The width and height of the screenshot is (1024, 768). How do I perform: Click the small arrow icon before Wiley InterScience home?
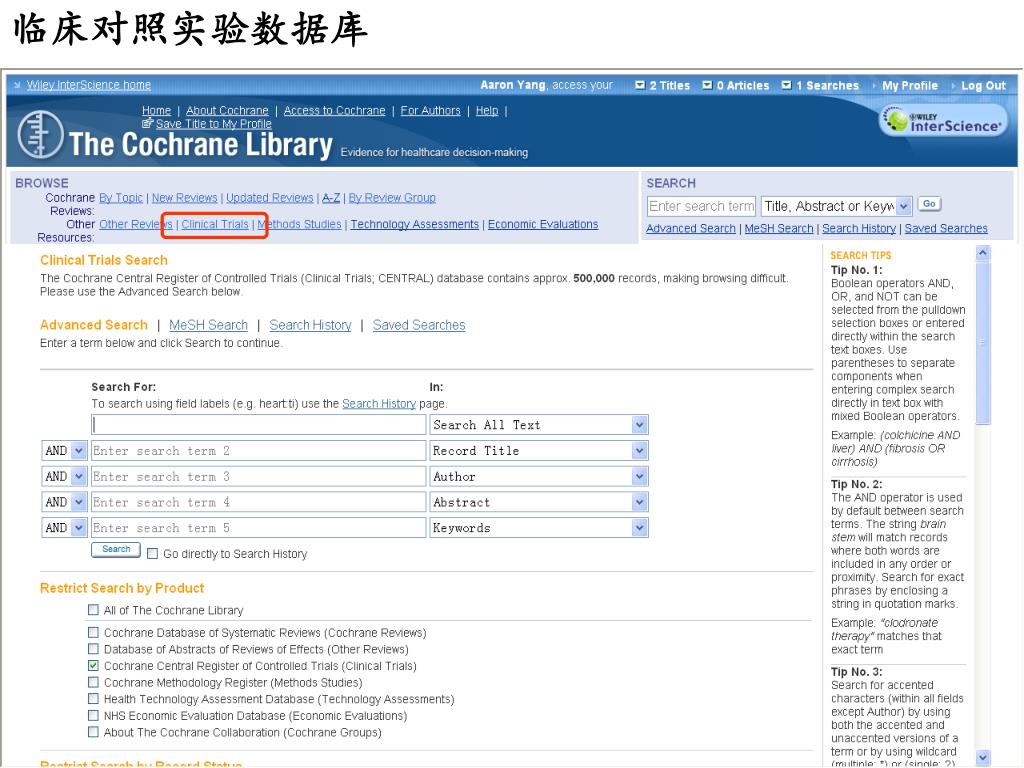(x=18, y=85)
